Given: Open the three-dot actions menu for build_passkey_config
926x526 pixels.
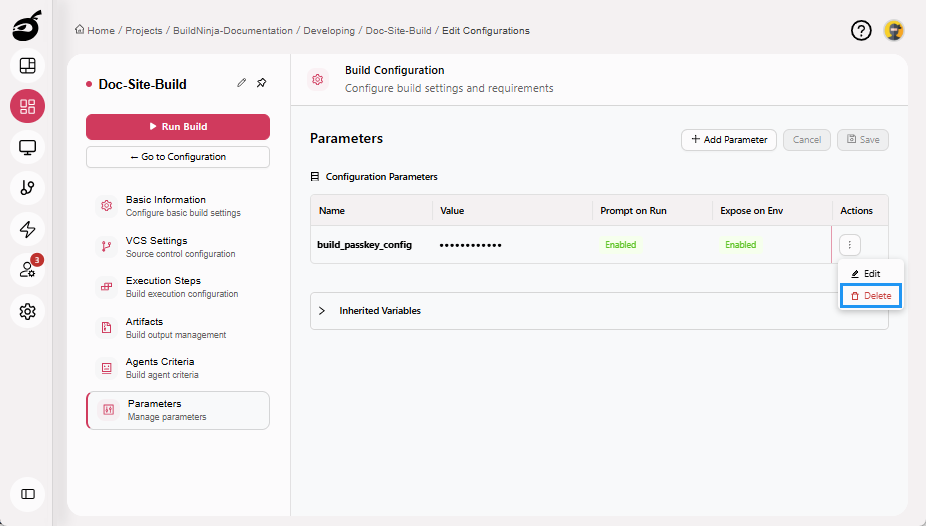Looking at the screenshot, I should click(850, 245).
